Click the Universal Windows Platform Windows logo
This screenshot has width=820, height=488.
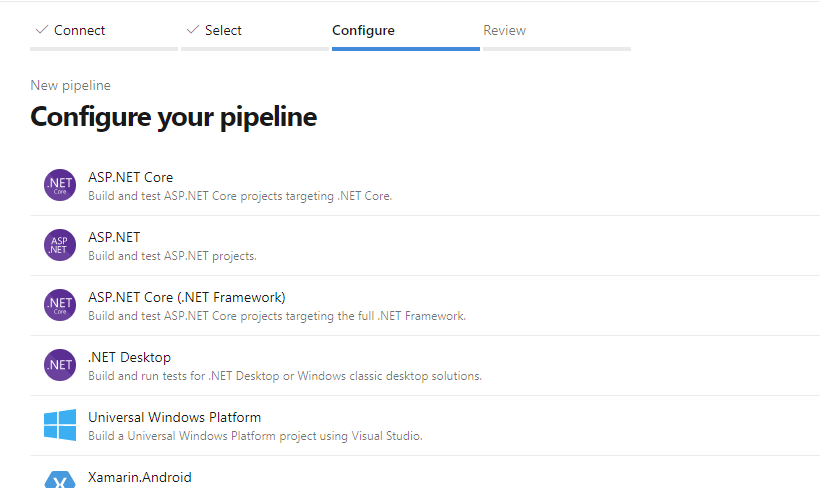[x=60, y=425]
